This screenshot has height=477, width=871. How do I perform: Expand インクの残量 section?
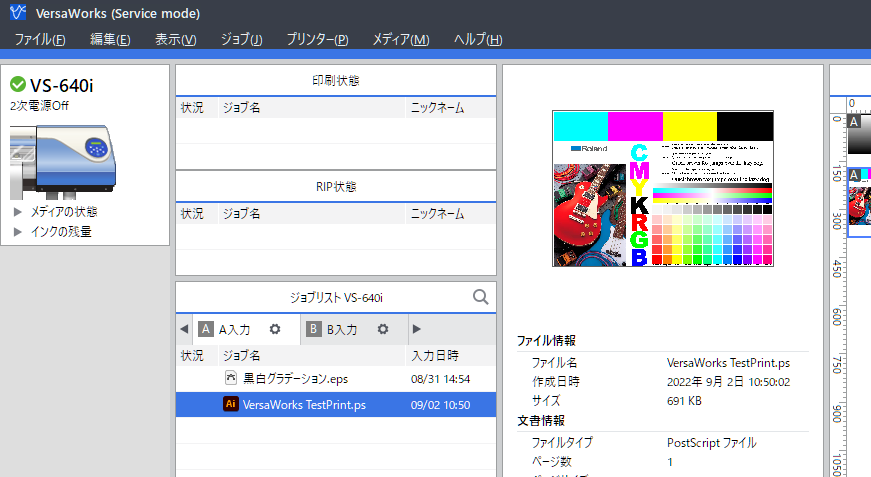(18, 232)
